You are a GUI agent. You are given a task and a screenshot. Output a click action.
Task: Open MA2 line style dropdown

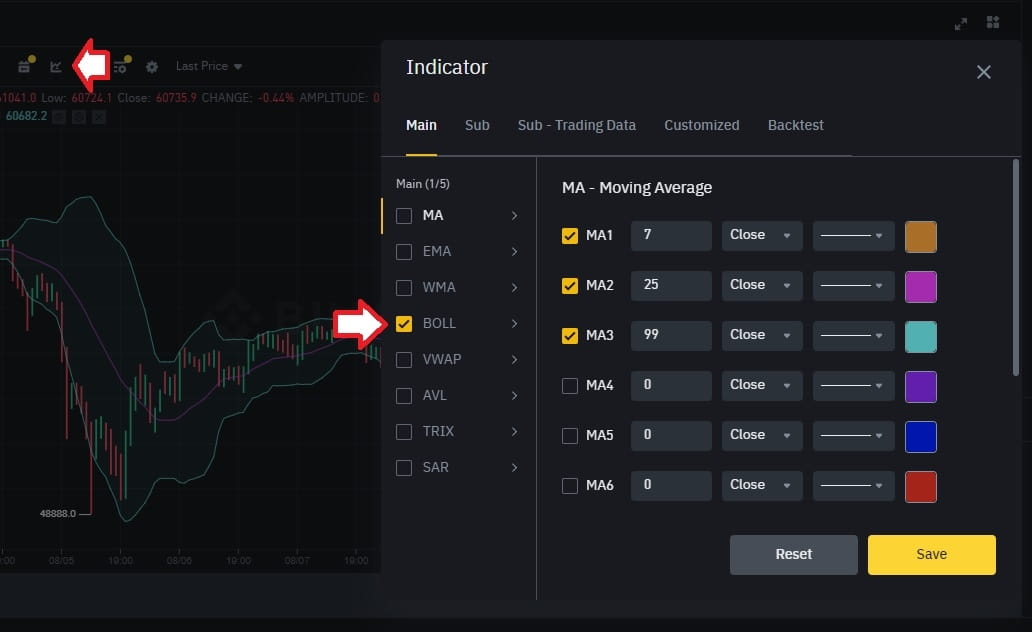[x=853, y=286]
